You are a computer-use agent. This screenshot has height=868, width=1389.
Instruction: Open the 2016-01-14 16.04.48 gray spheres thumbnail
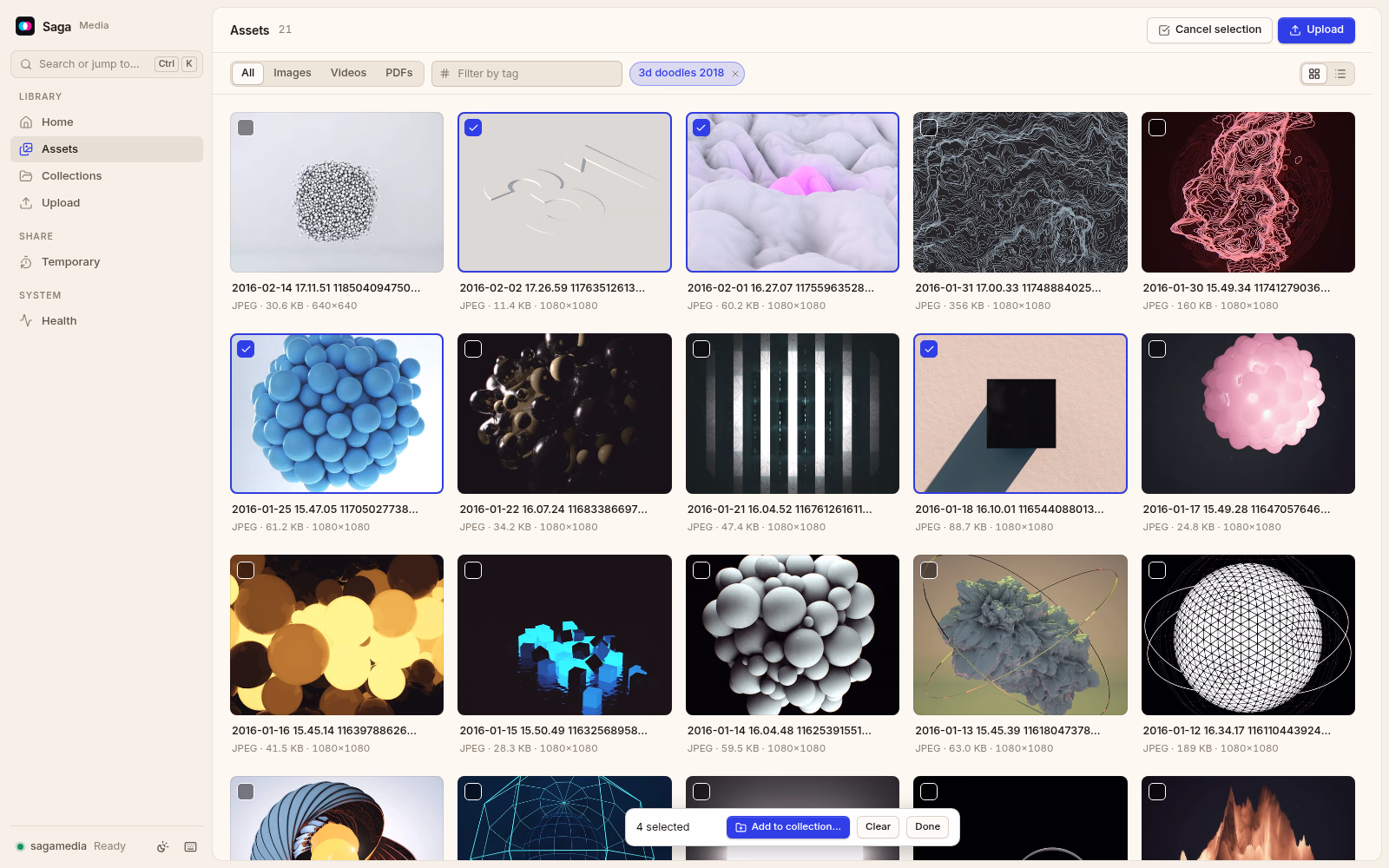[793, 635]
